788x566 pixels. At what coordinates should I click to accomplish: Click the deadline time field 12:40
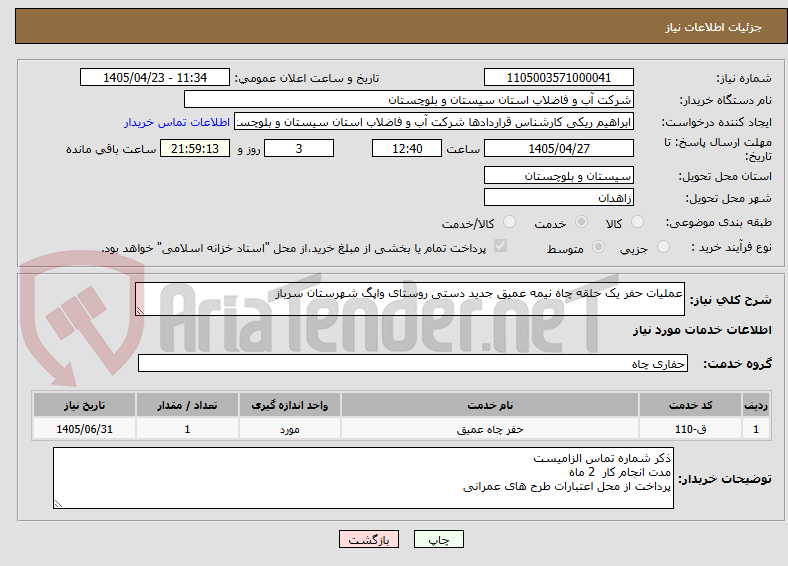click(x=407, y=148)
